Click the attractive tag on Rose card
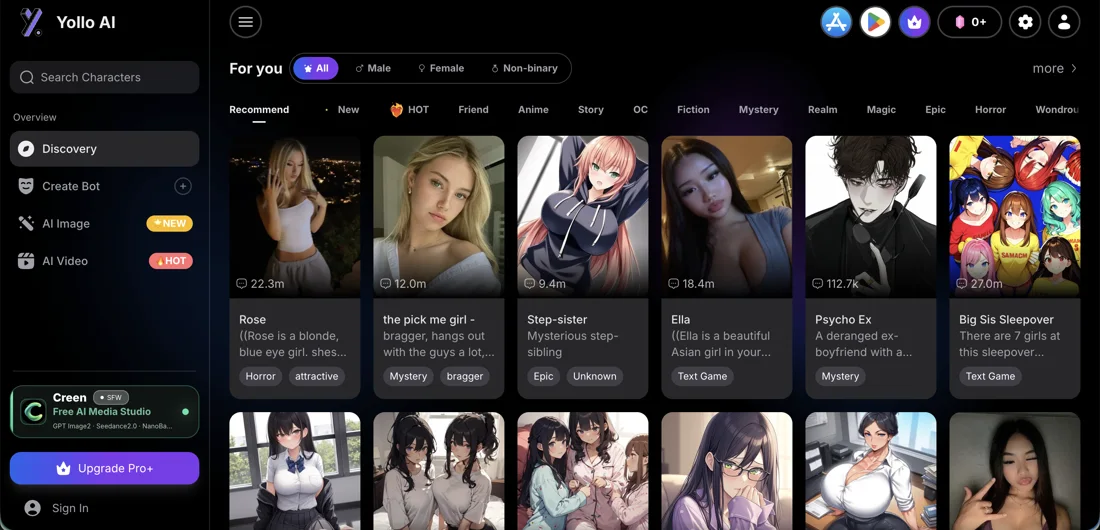Viewport: 1100px width, 530px height. (x=316, y=376)
